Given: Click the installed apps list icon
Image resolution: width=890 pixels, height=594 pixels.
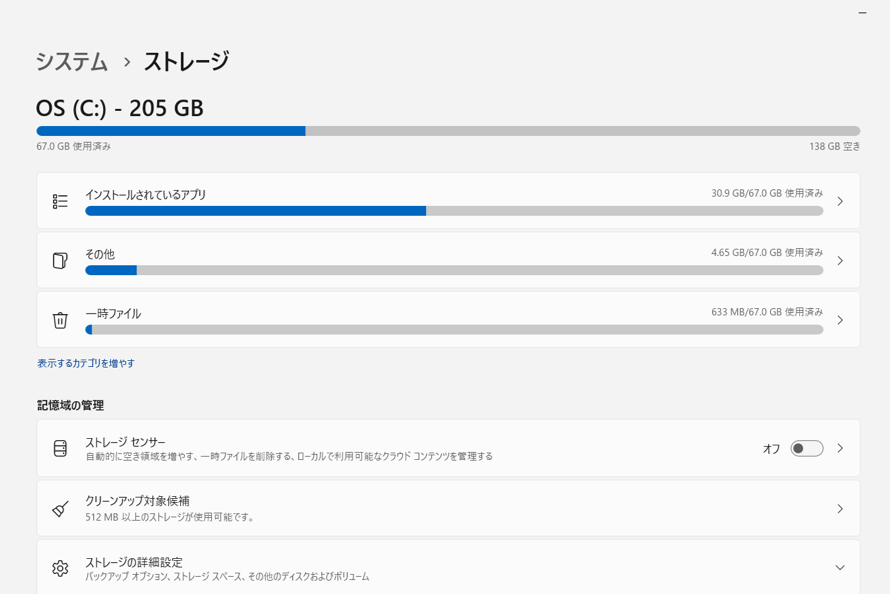Looking at the screenshot, I should point(60,201).
